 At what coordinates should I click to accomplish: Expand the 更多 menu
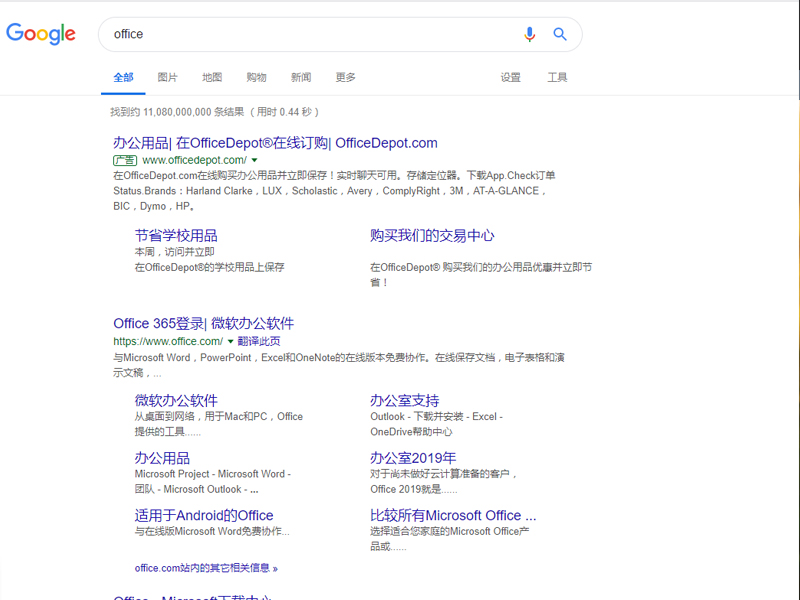click(x=346, y=77)
